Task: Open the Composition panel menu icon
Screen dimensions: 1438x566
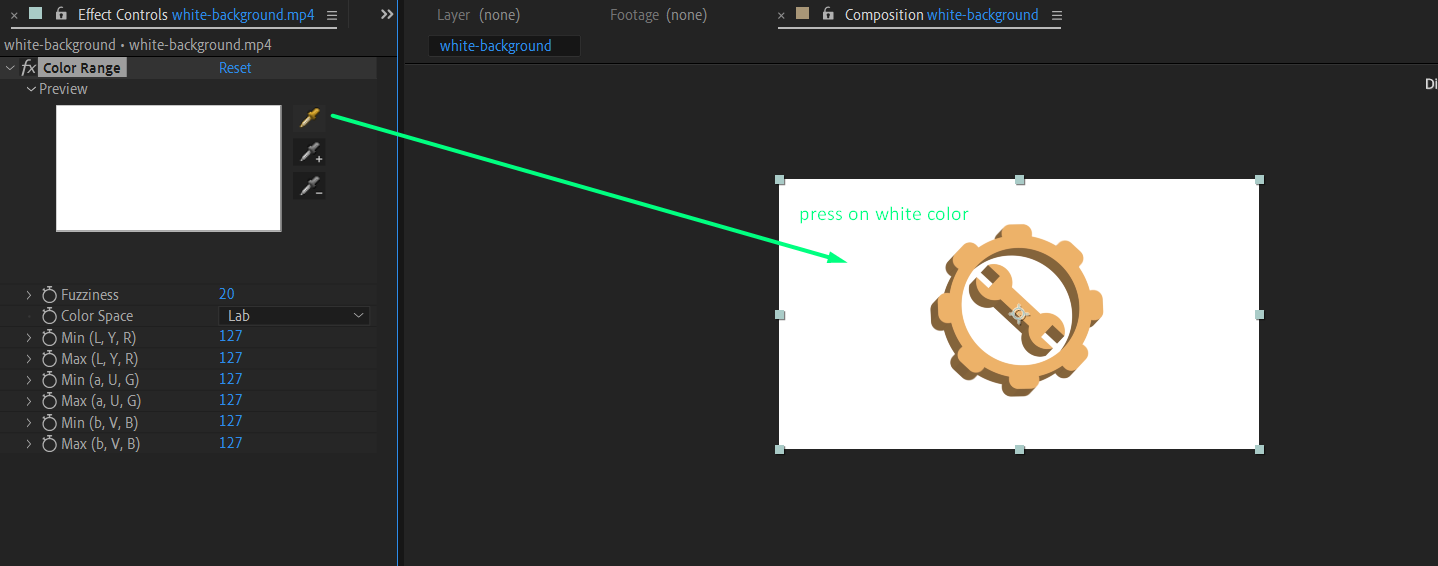Action: 1057,15
